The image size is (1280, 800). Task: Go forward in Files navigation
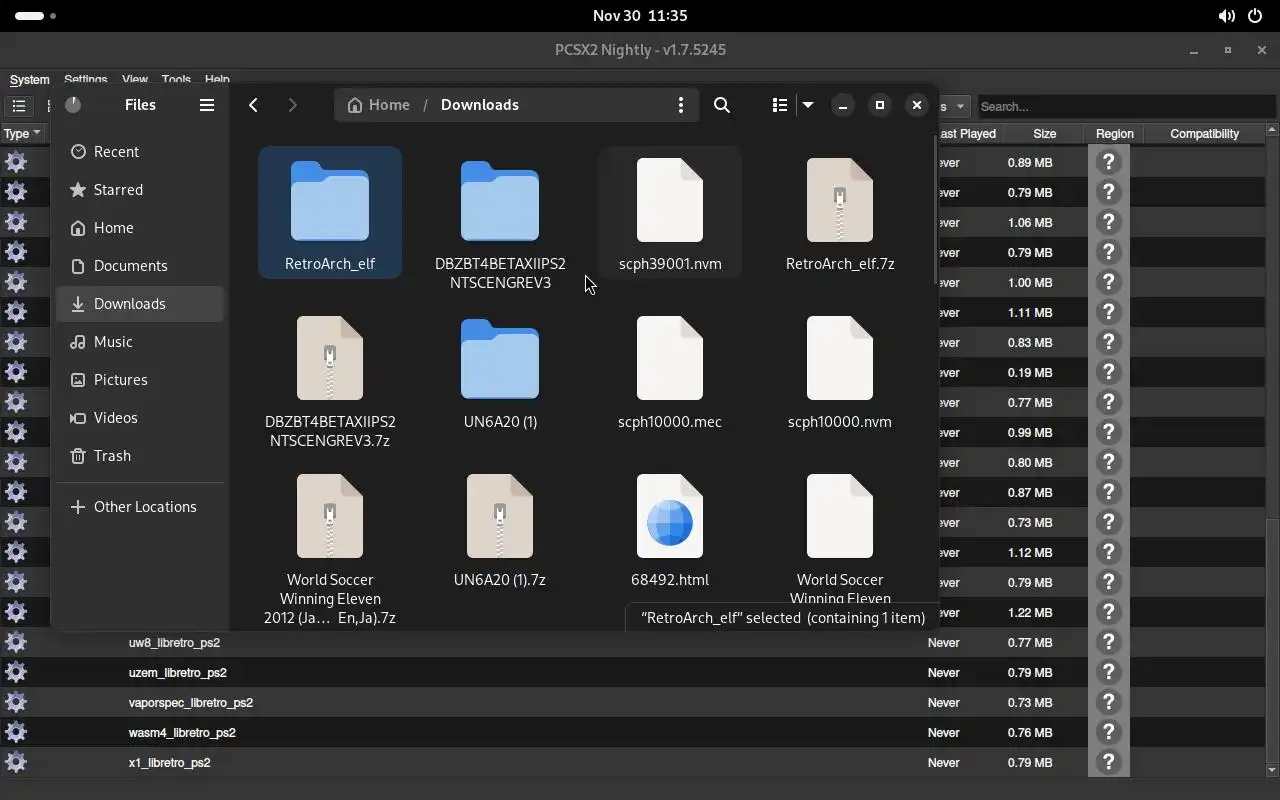pyautogui.click(x=292, y=105)
